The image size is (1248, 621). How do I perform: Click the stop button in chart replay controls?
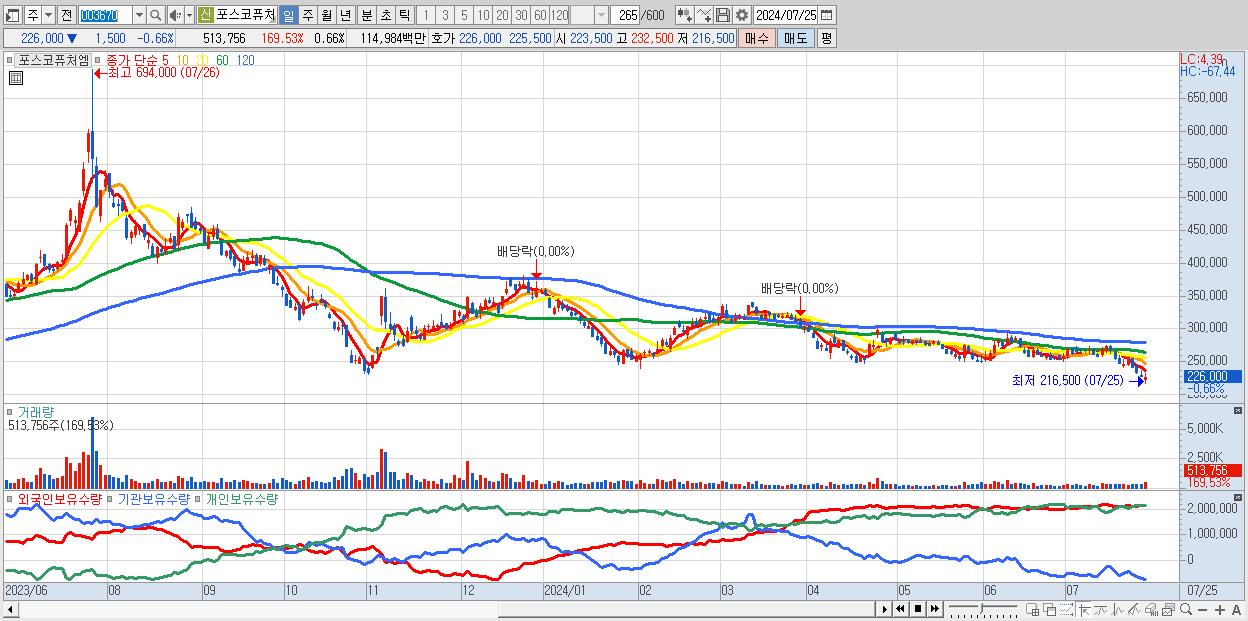918,609
